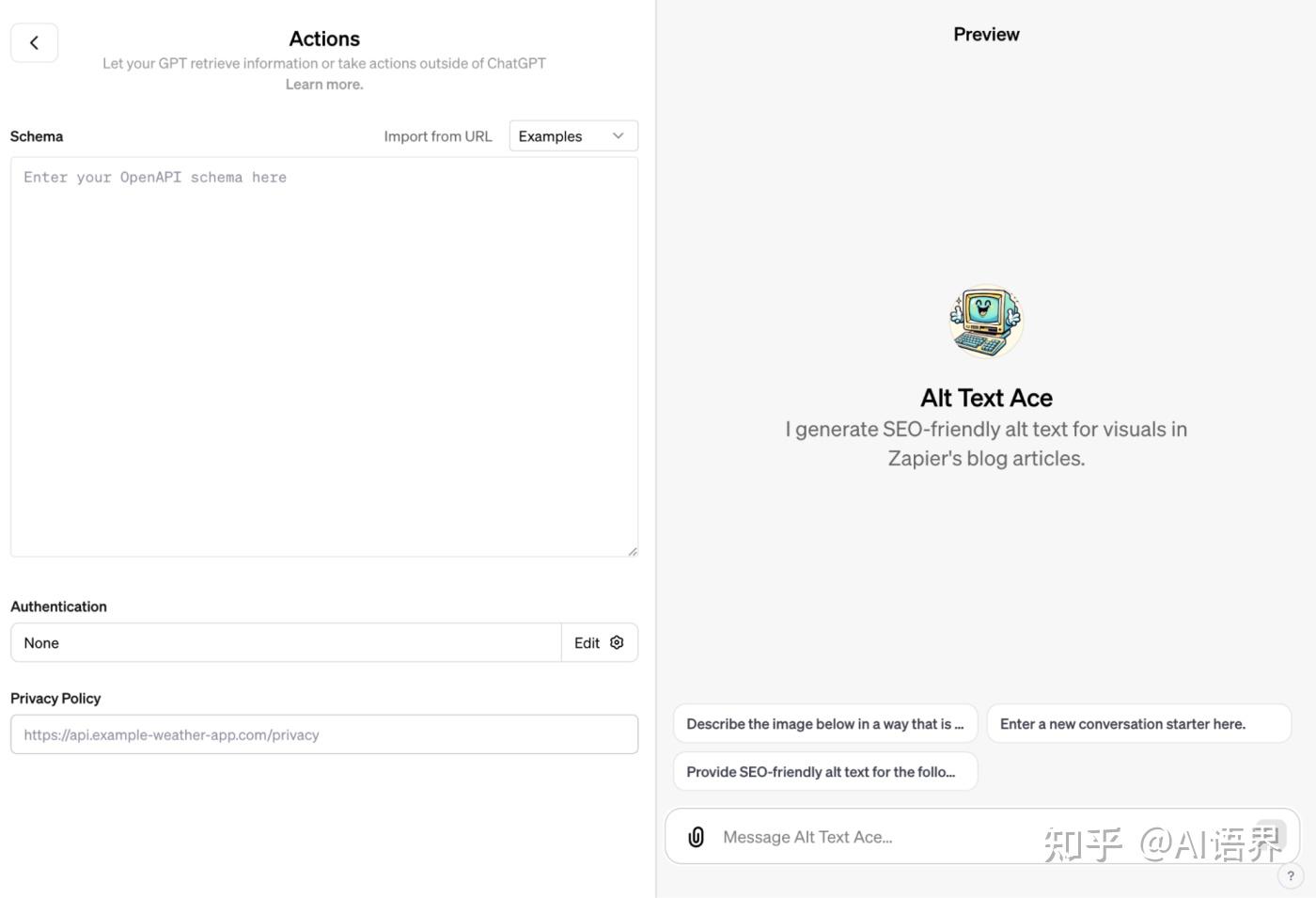Select the Provide SEO-friendly alt text starter

point(824,771)
